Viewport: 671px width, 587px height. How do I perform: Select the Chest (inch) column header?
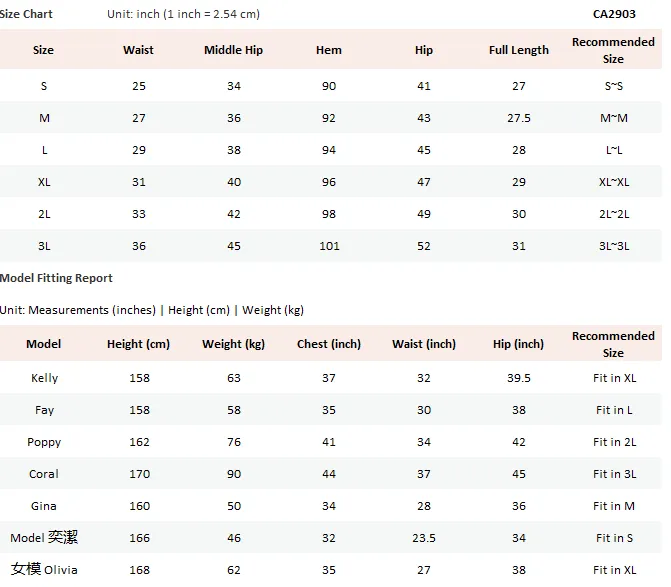(329, 344)
